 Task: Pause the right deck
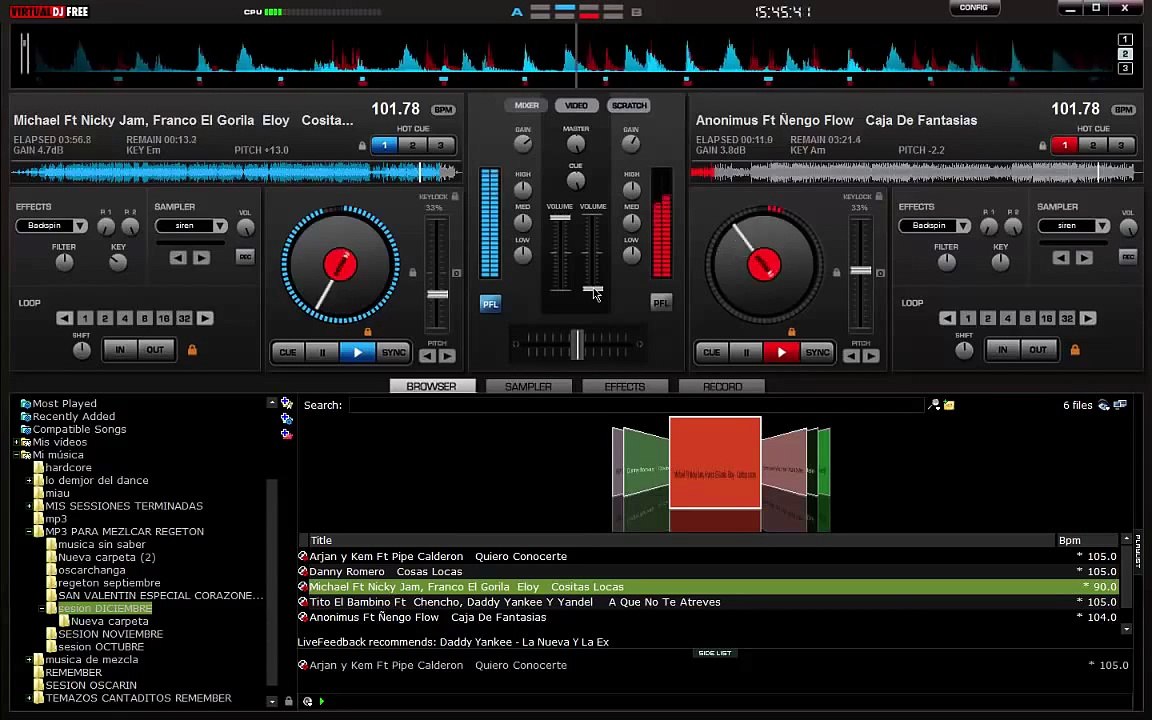[746, 353]
